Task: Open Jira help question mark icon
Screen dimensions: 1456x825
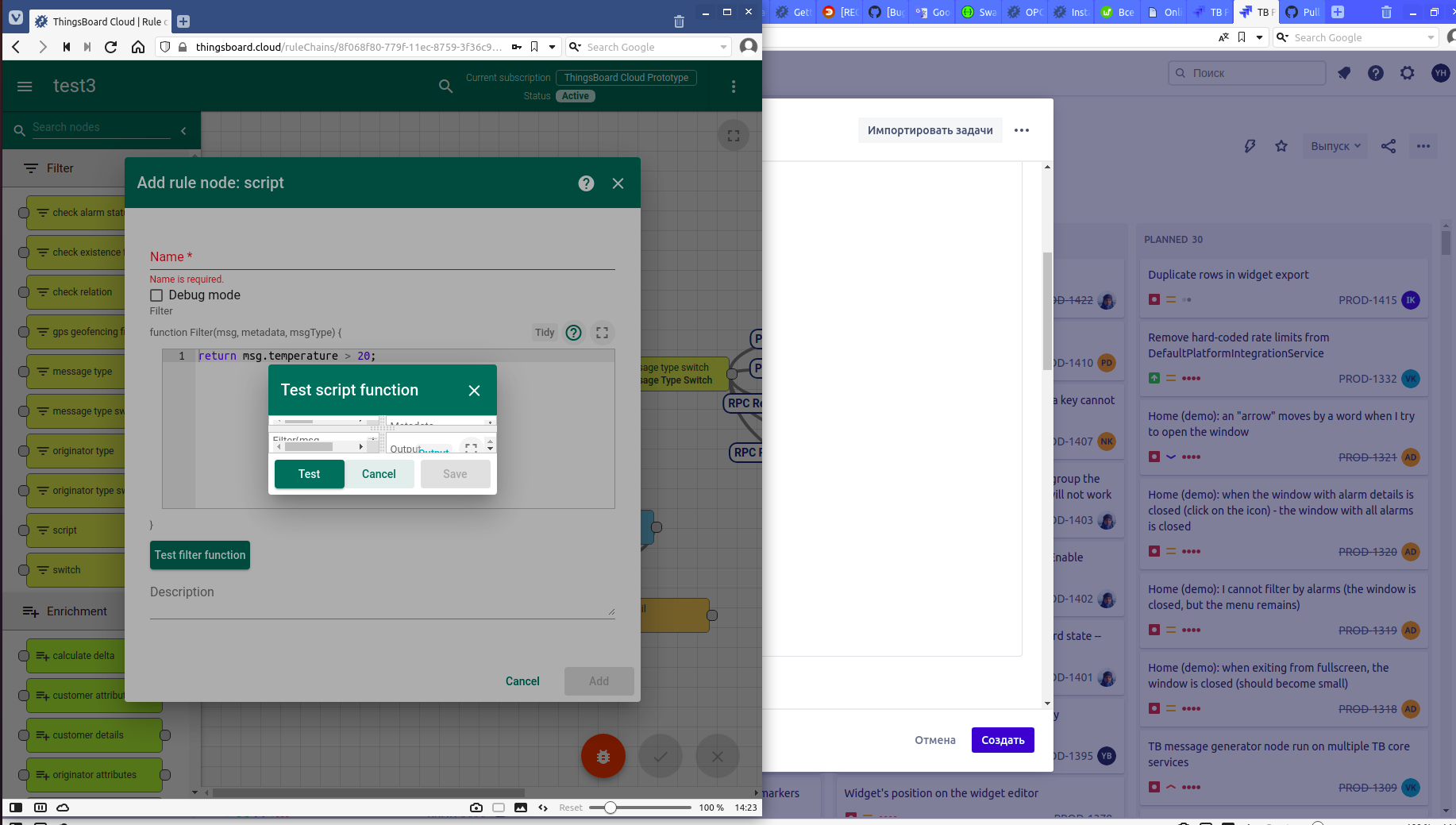Action: click(1376, 73)
